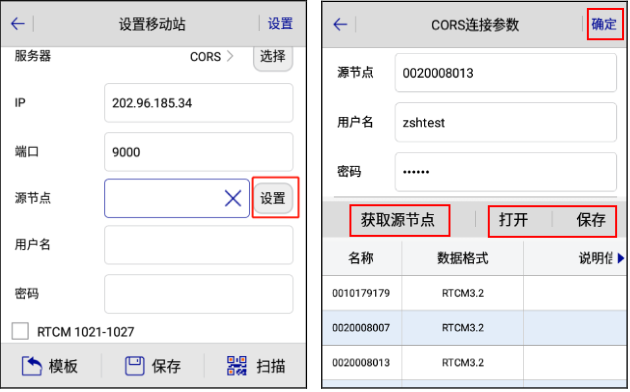
Task: Focus the masked 密码 field in CORS screen
Action: coord(505,172)
